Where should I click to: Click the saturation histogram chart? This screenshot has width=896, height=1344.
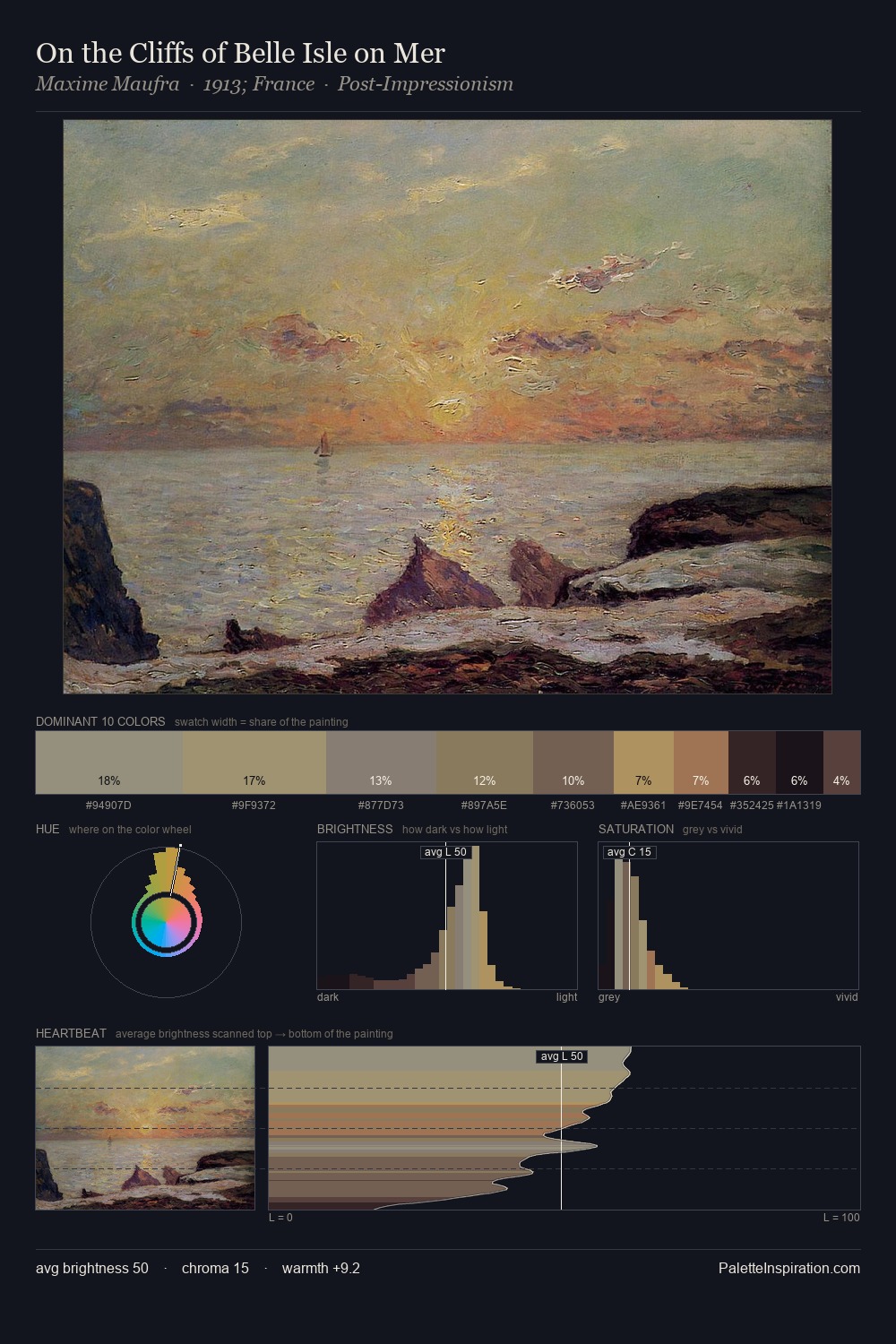point(728,916)
